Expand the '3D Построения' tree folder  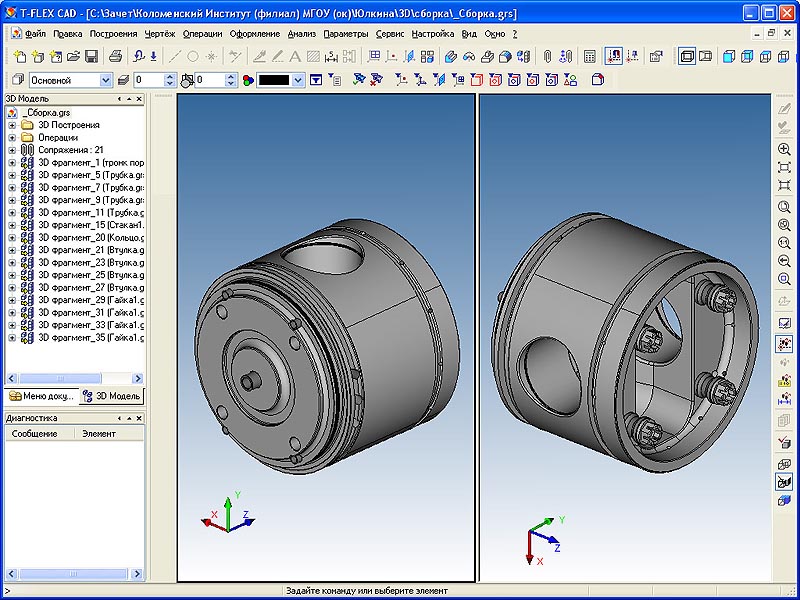click(12, 125)
